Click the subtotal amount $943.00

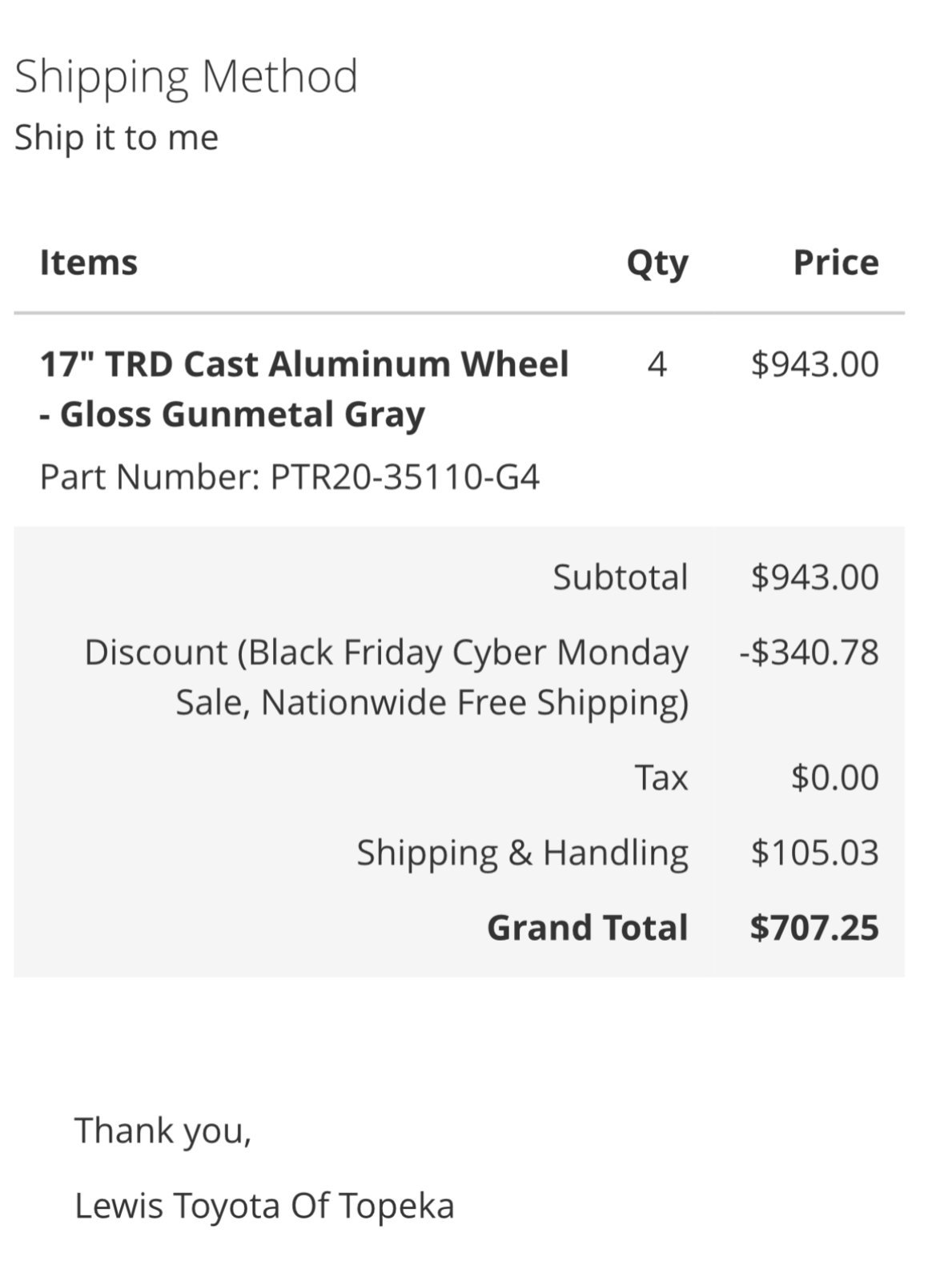[x=815, y=577]
